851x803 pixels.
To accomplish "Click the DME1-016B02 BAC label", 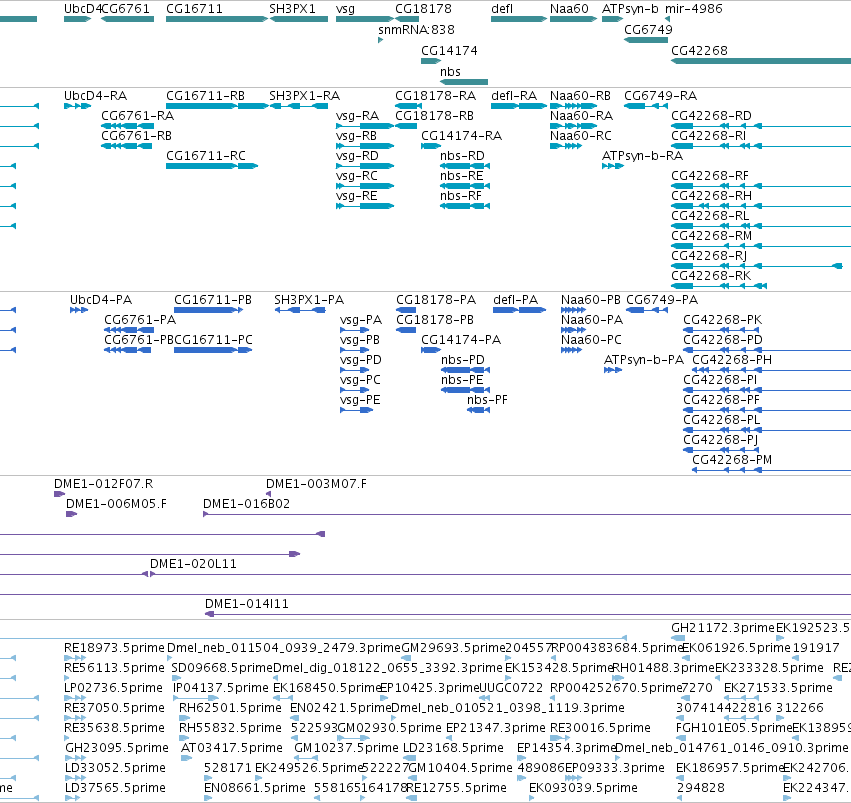I will [x=246, y=504].
